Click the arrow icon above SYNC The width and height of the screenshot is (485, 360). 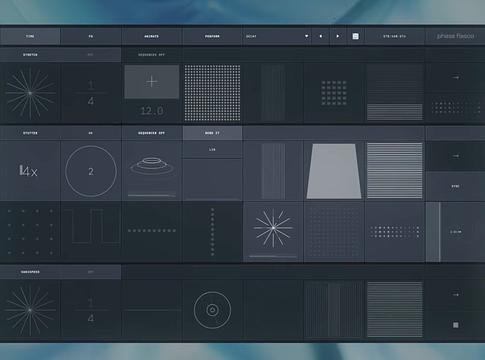455,156
